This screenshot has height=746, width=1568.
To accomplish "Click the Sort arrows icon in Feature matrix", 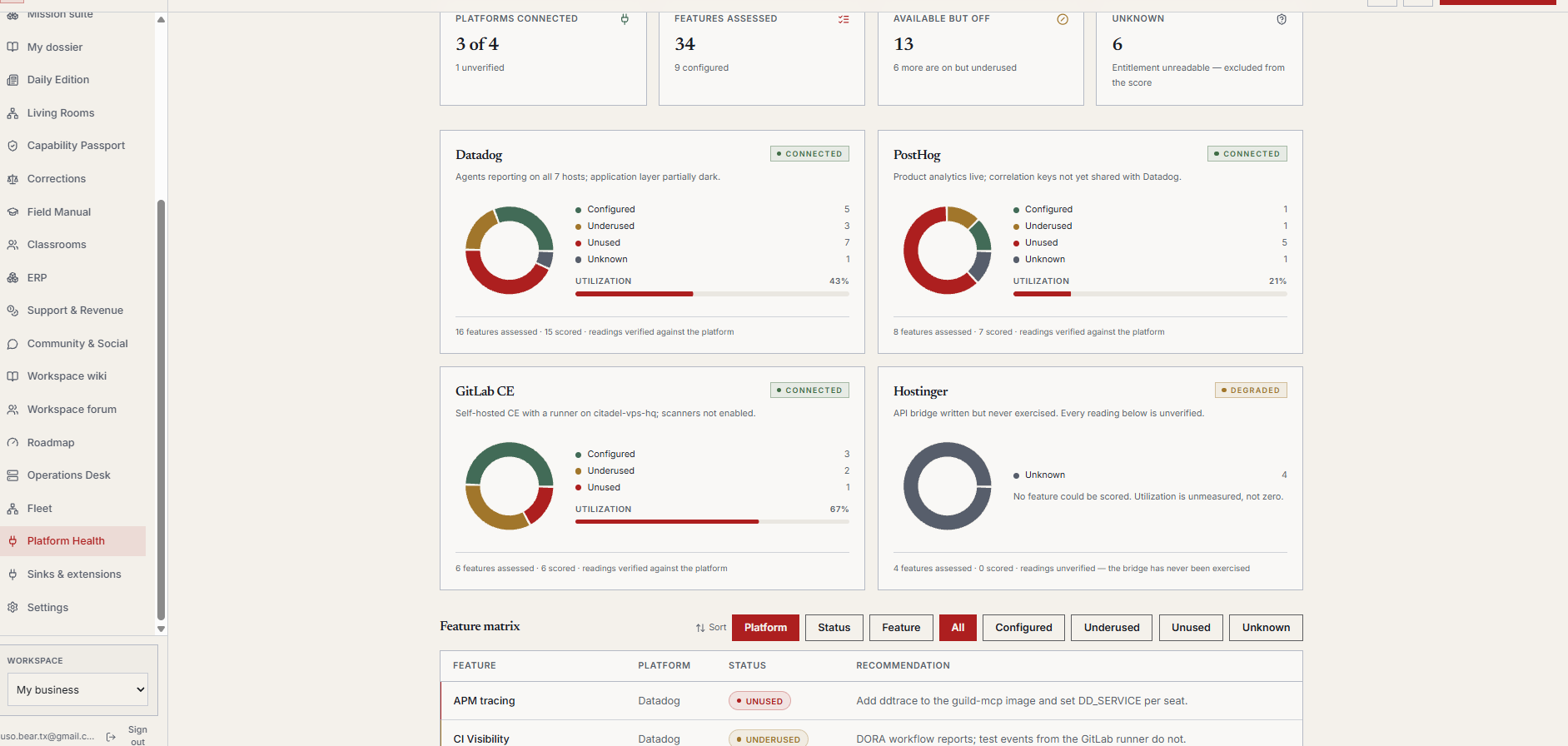I will pyautogui.click(x=700, y=628).
